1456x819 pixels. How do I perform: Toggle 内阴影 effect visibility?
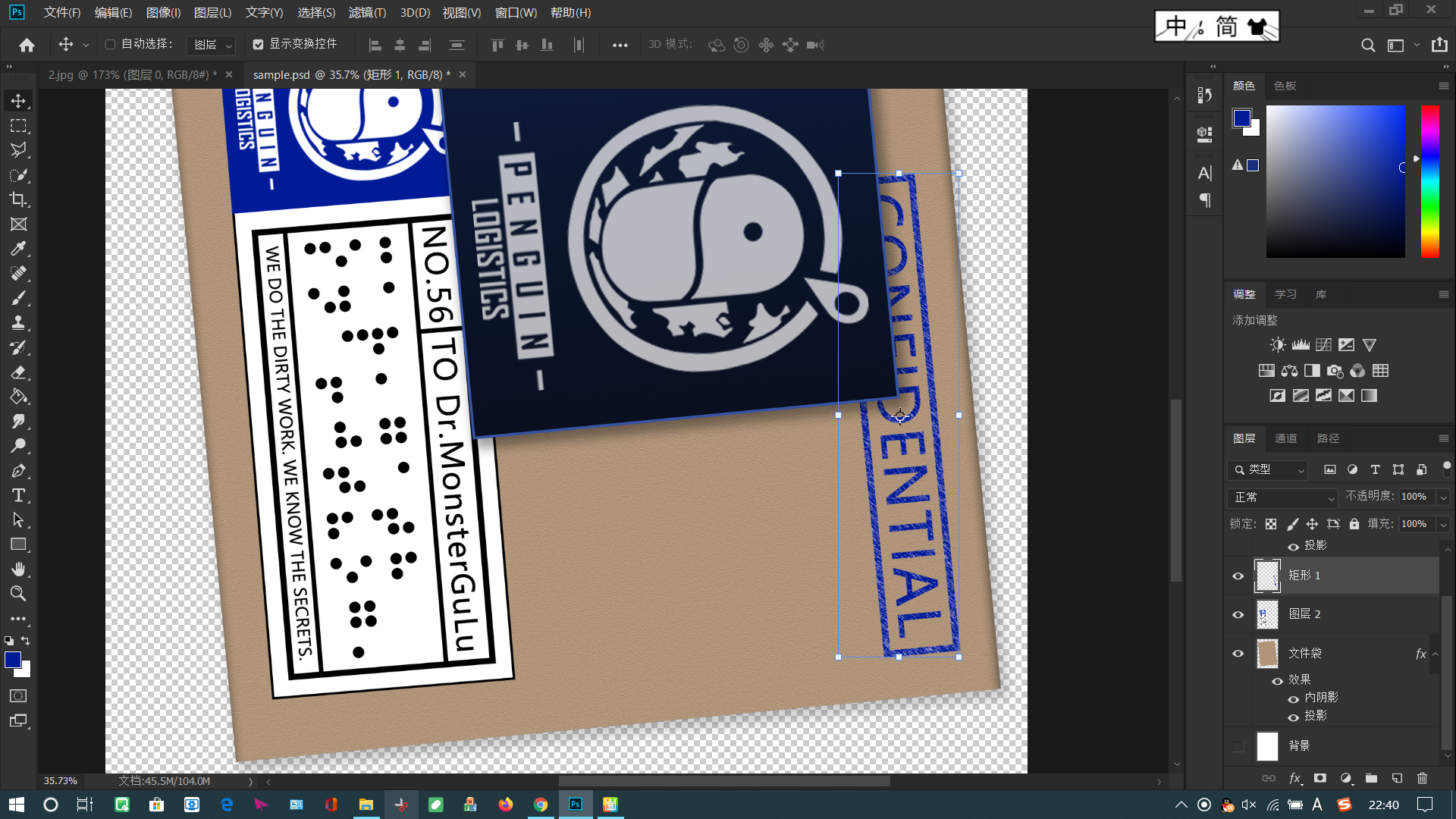point(1294,699)
